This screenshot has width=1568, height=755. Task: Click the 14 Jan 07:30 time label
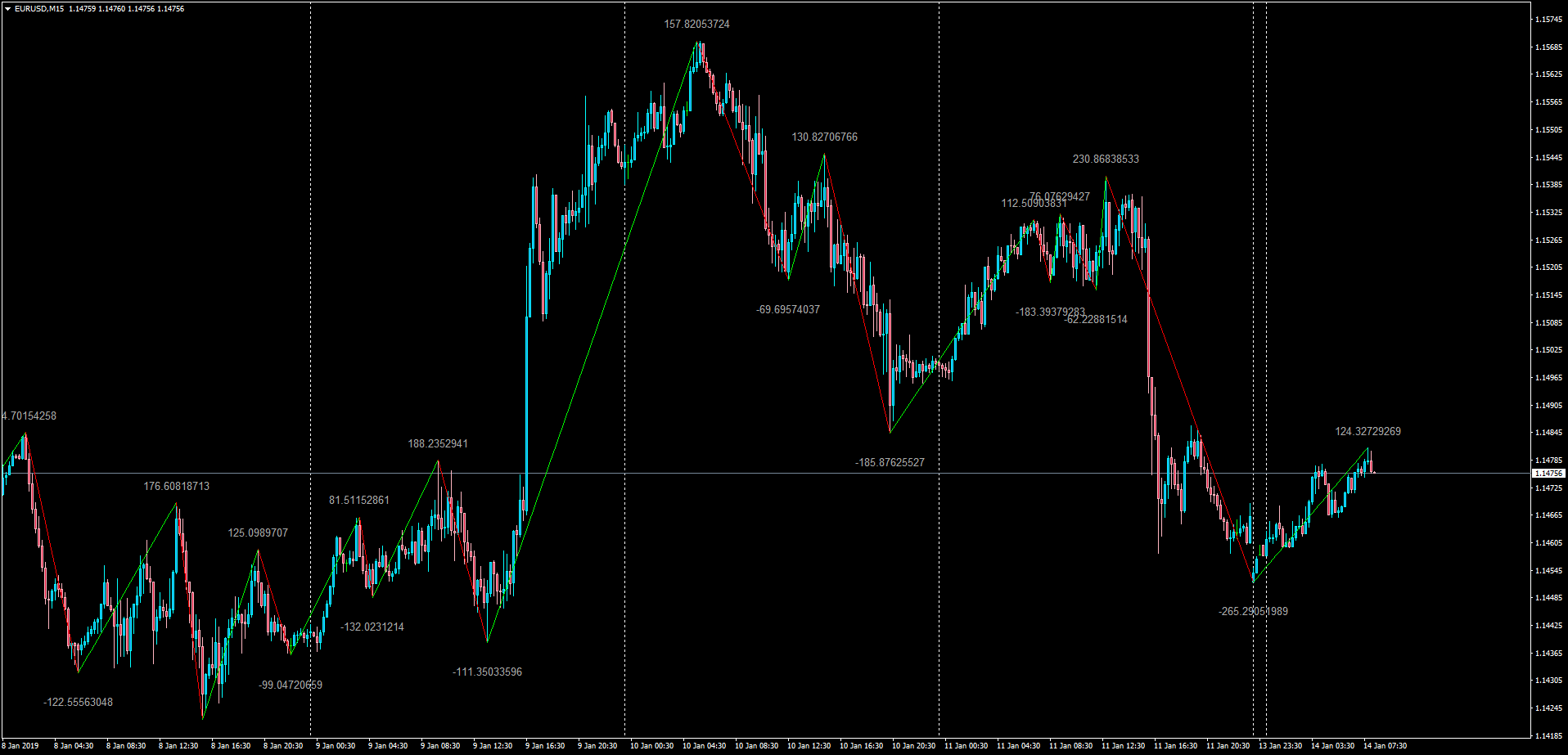[x=1385, y=746]
